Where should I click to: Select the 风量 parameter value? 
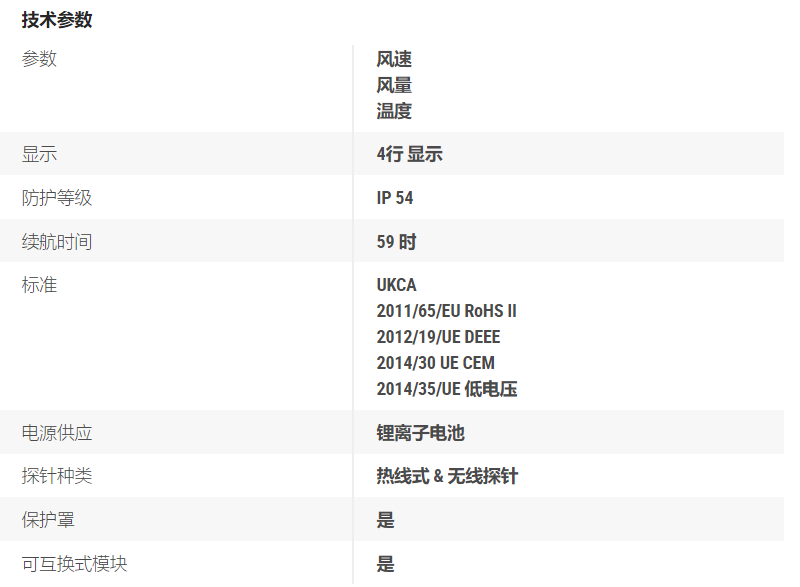coord(394,86)
